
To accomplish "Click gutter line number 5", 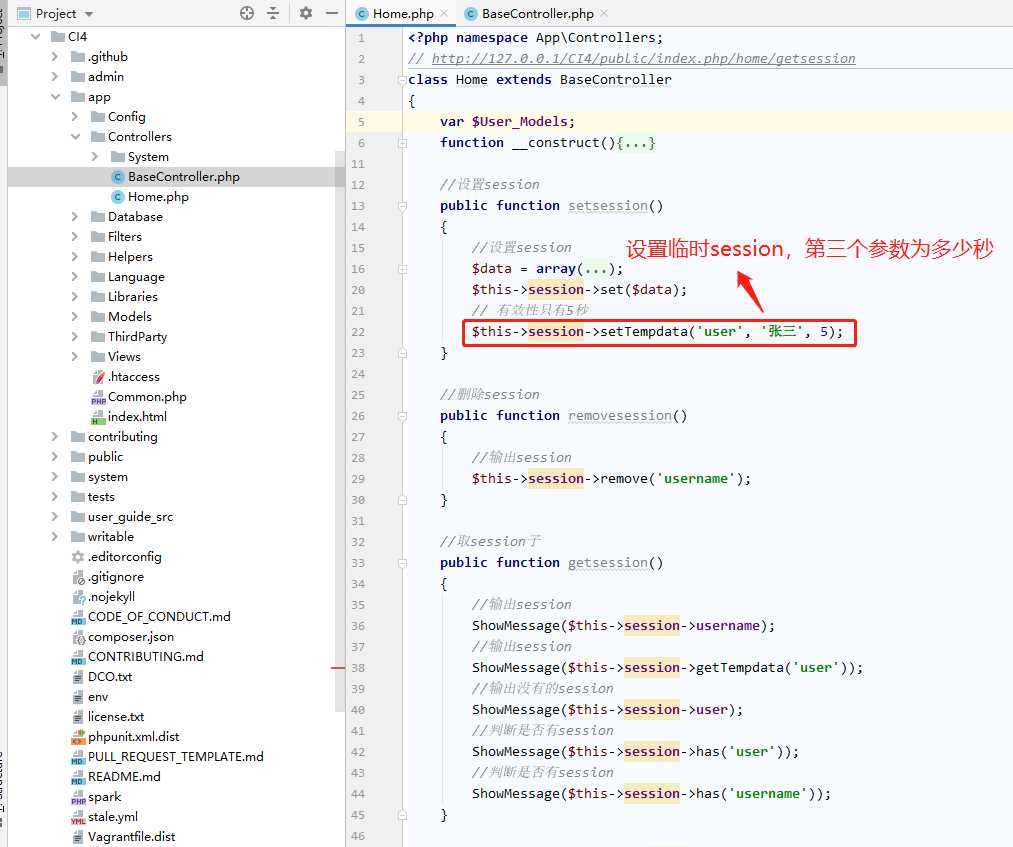I will (x=360, y=122).
